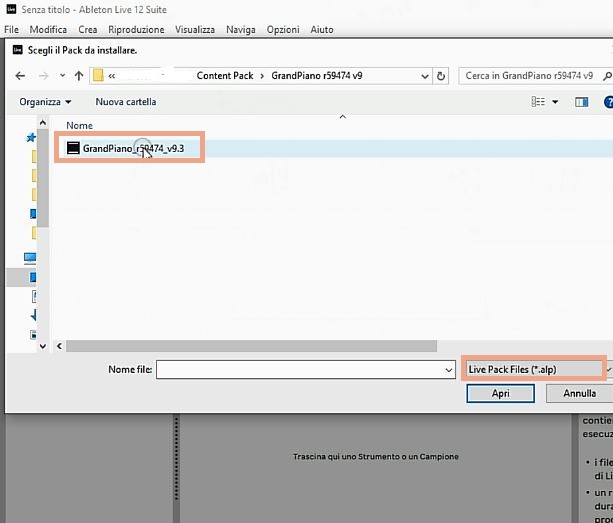Sort files by the Nome column header
This screenshot has width=613, height=523.
[x=80, y=125]
